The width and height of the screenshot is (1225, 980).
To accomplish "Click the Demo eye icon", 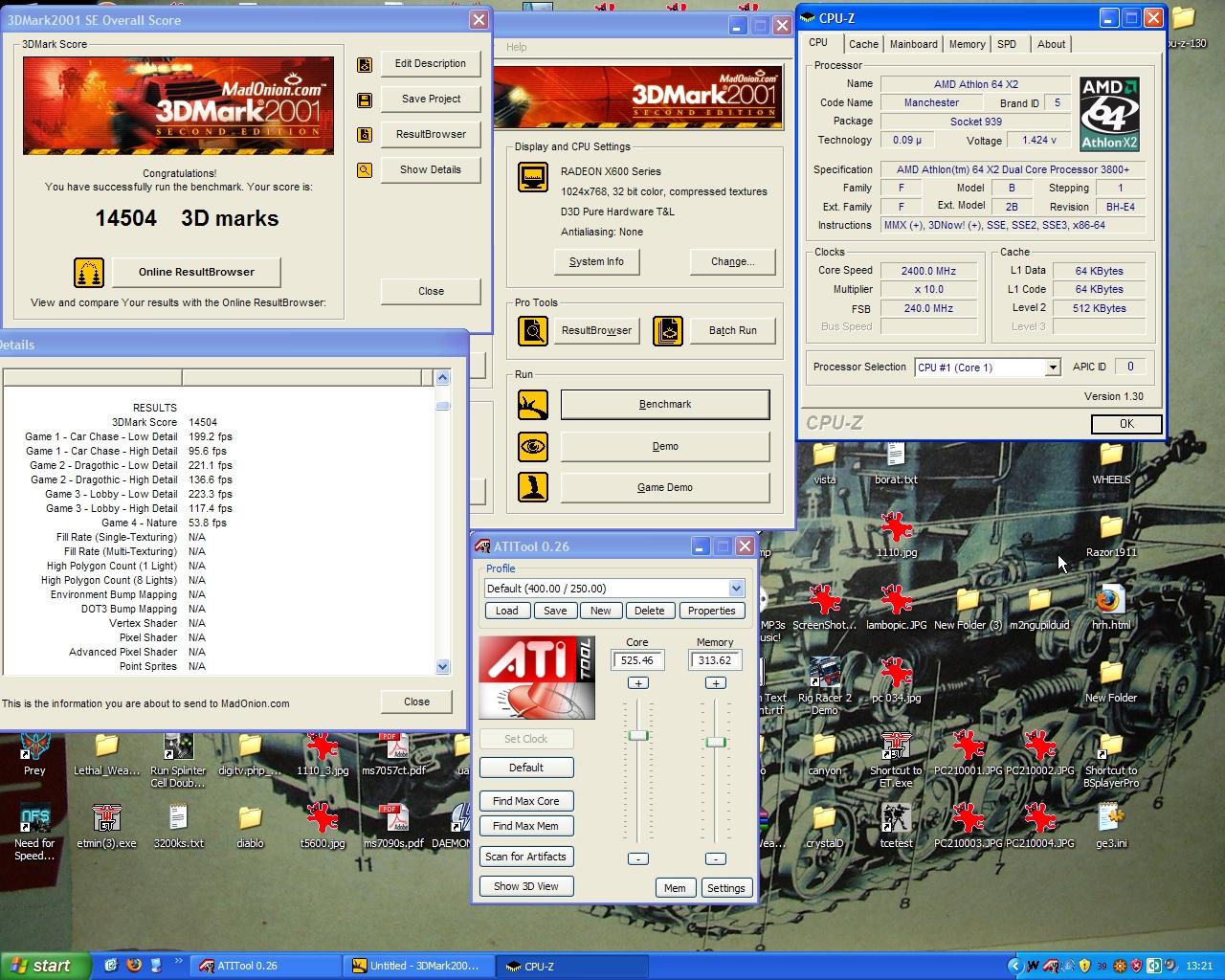I will click(533, 447).
